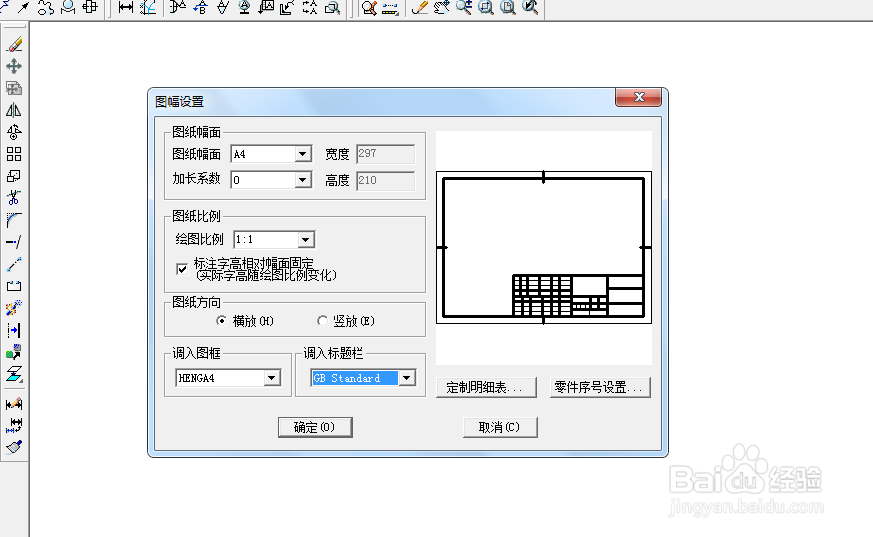Close the 图幅设置 dialog
The image size is (873, 537).
pos(639,97)
